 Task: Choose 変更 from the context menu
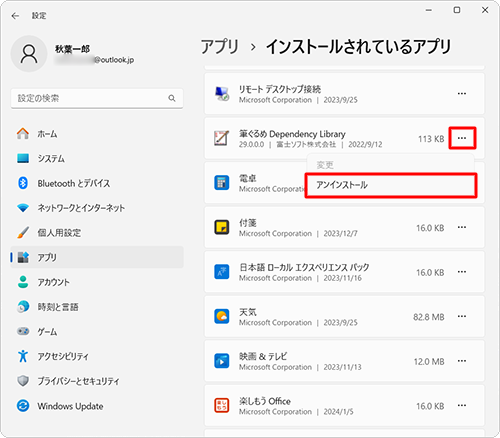[x=391, y=165]
